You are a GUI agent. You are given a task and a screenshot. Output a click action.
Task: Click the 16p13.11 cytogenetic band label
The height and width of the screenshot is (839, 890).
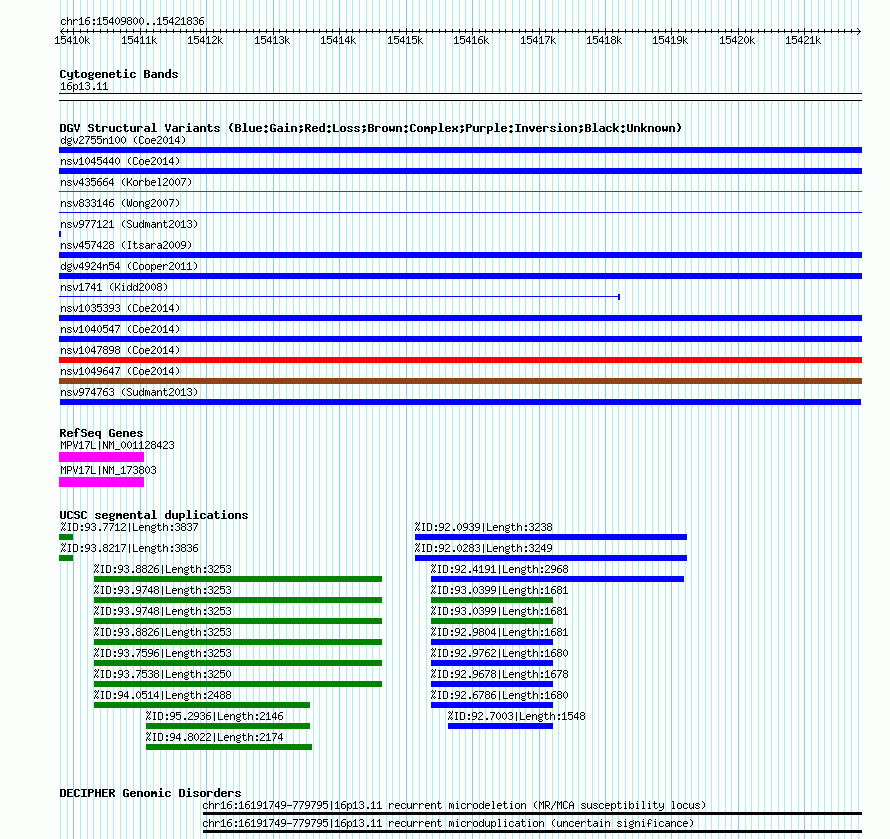tap(84, 86)
